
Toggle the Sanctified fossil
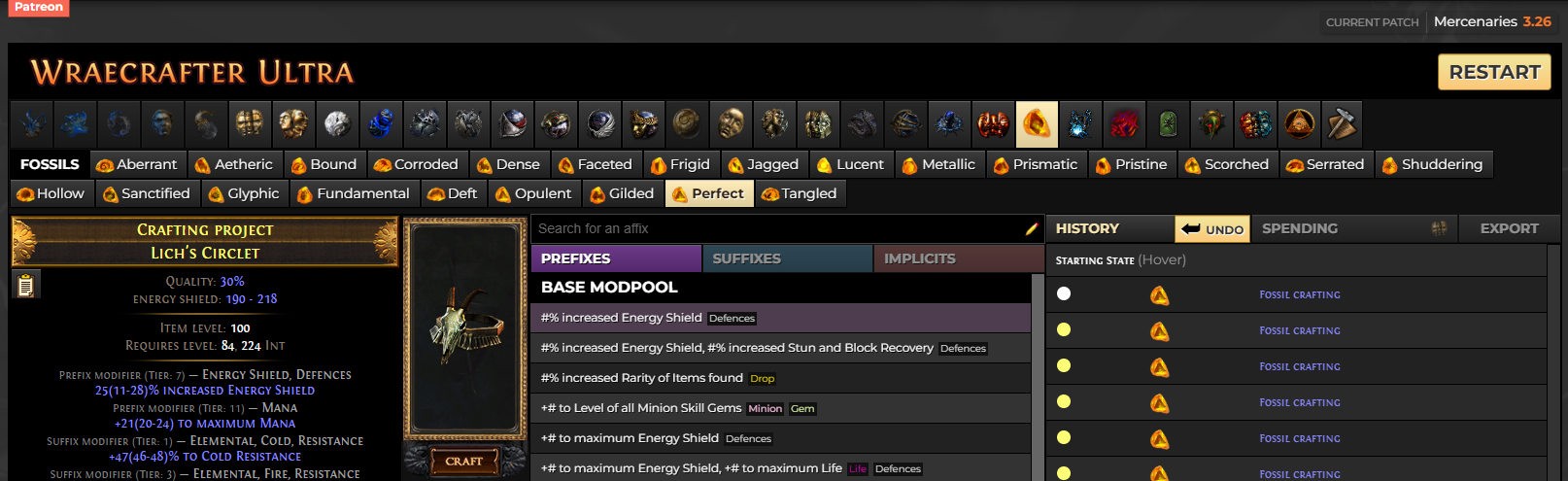click(147, 193)
